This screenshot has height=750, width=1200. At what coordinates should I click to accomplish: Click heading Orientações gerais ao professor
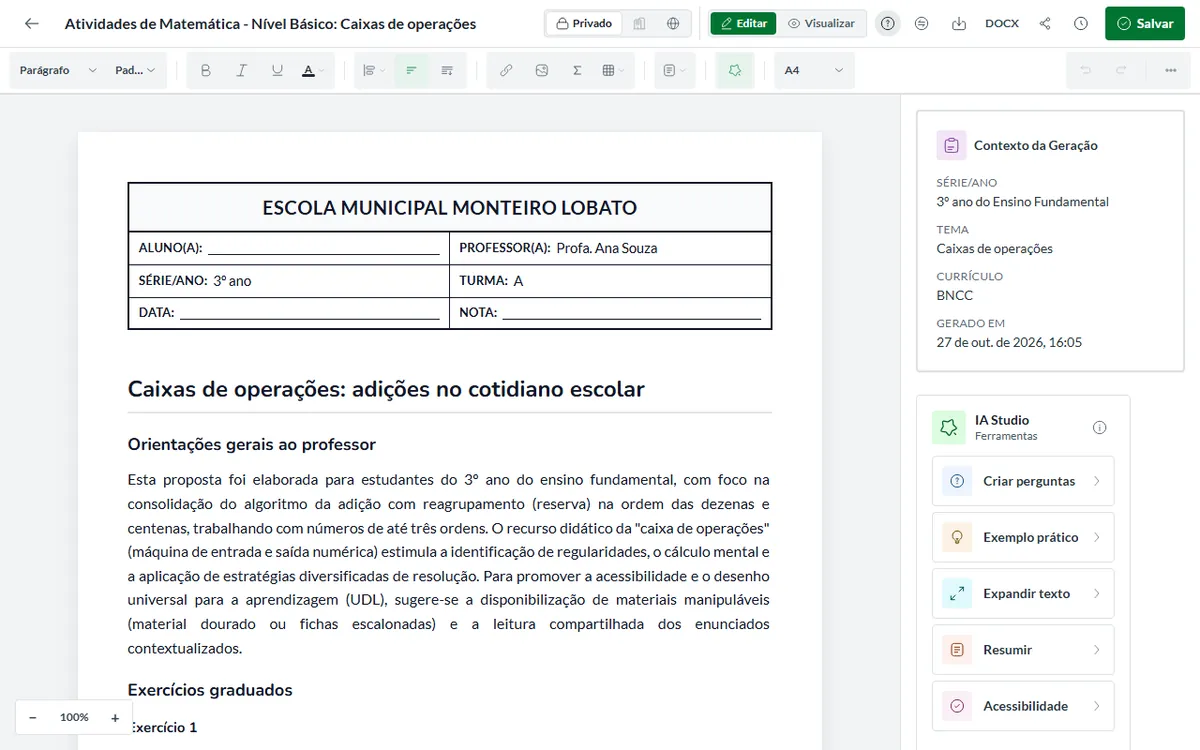(x=252, y=444)
